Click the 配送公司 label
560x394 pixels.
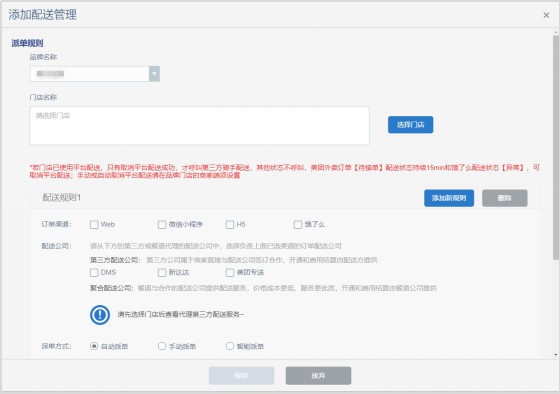[56, 246]
